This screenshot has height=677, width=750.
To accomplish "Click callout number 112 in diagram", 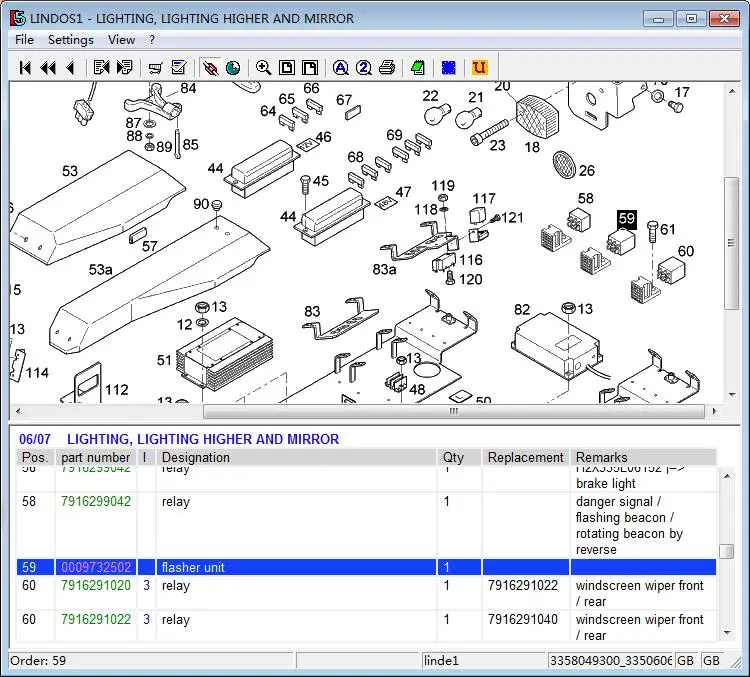I will (x=117, y=390).
